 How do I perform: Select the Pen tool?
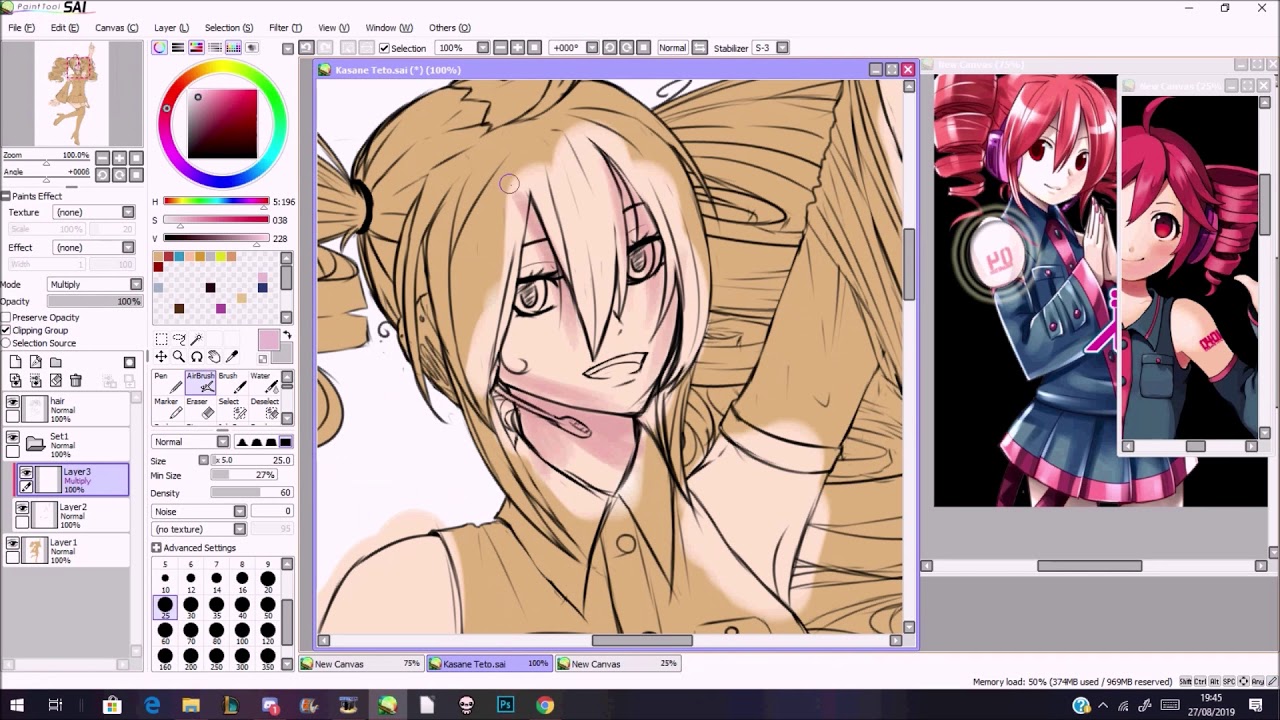[167, 381]
